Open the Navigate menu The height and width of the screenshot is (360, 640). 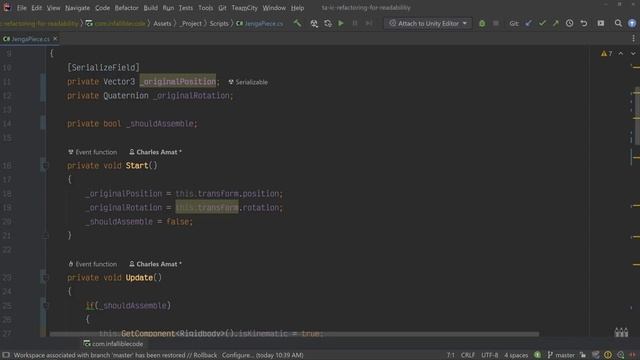(x=77, y=8)
